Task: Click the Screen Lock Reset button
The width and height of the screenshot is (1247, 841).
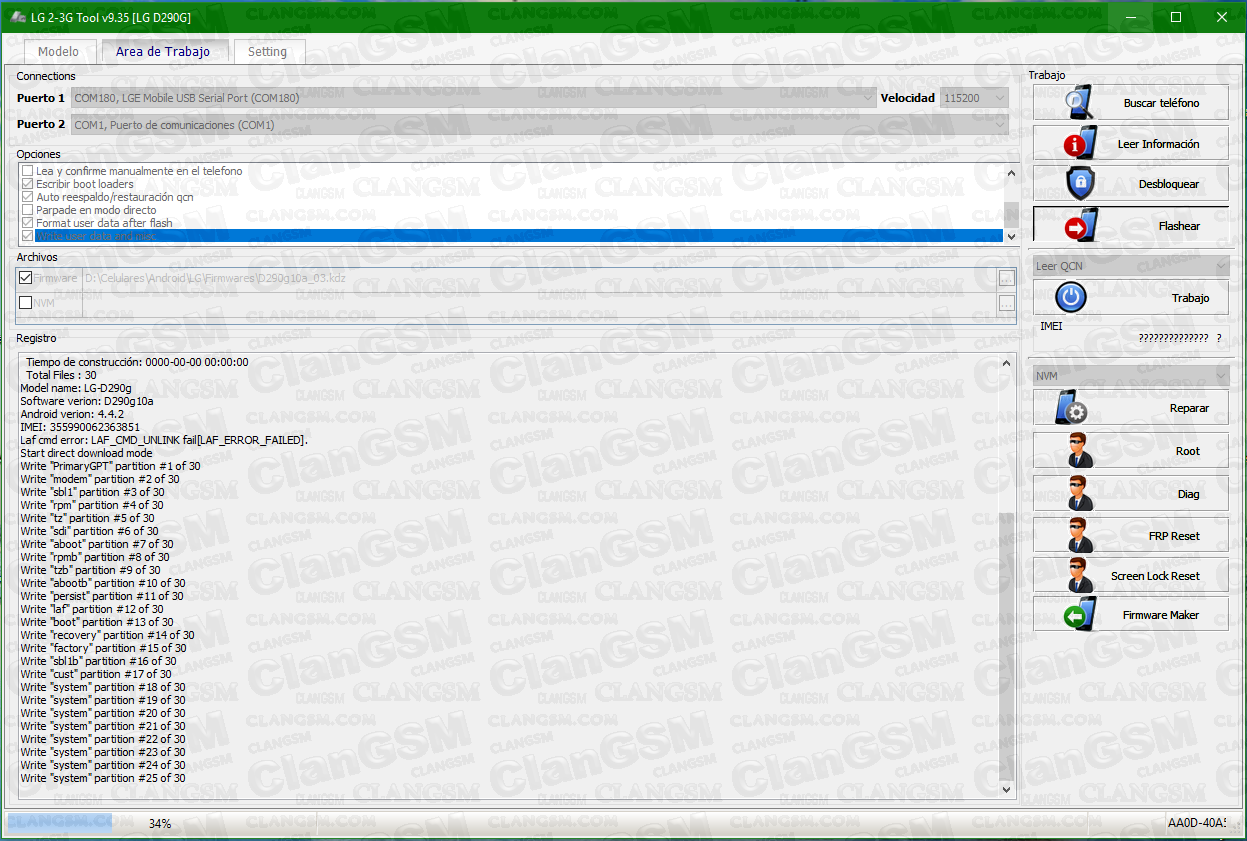Action: tap(1130, 576)
